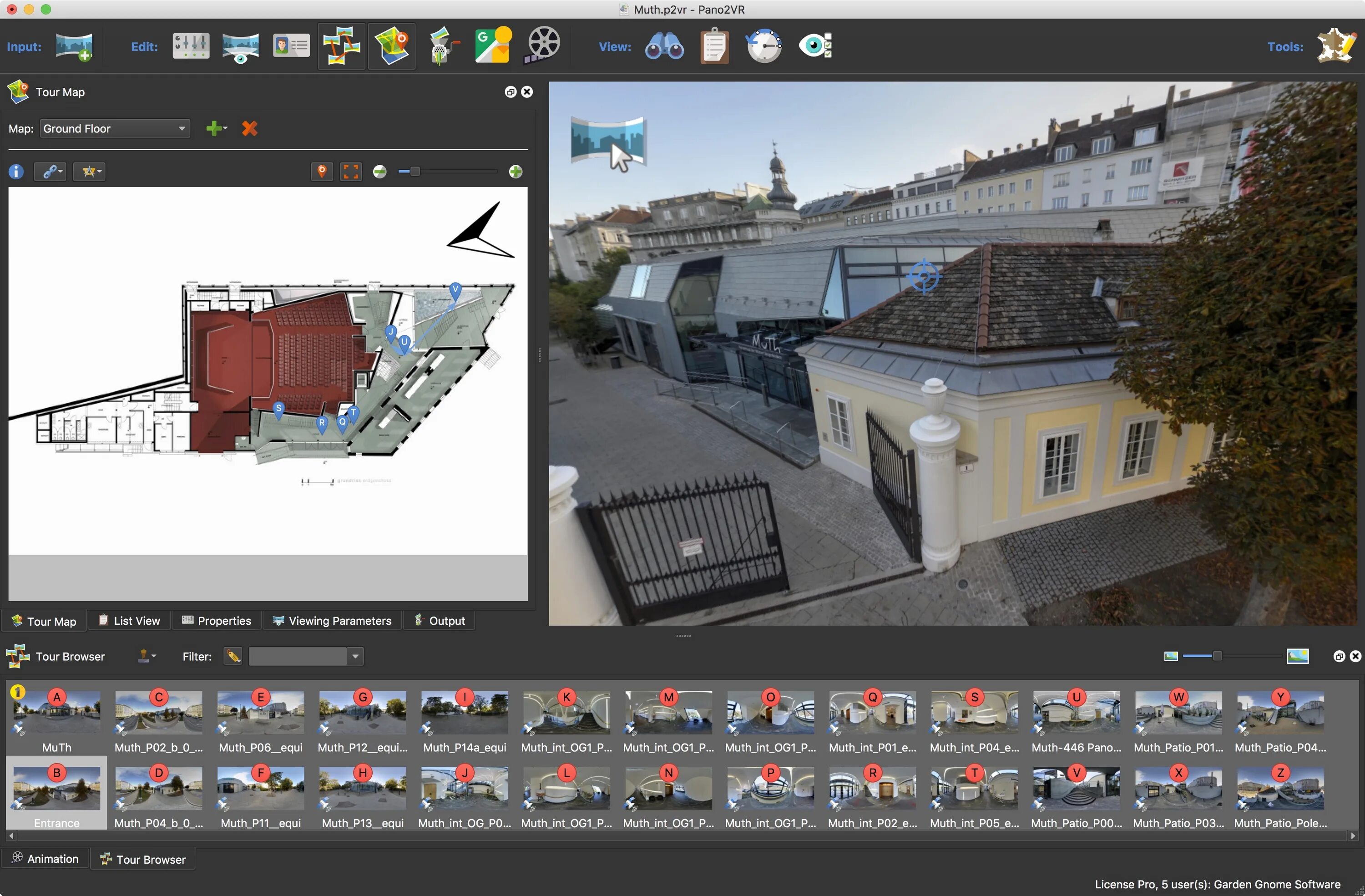
Task: Click the zoom-to-fit map button
Action: point(350,172)
